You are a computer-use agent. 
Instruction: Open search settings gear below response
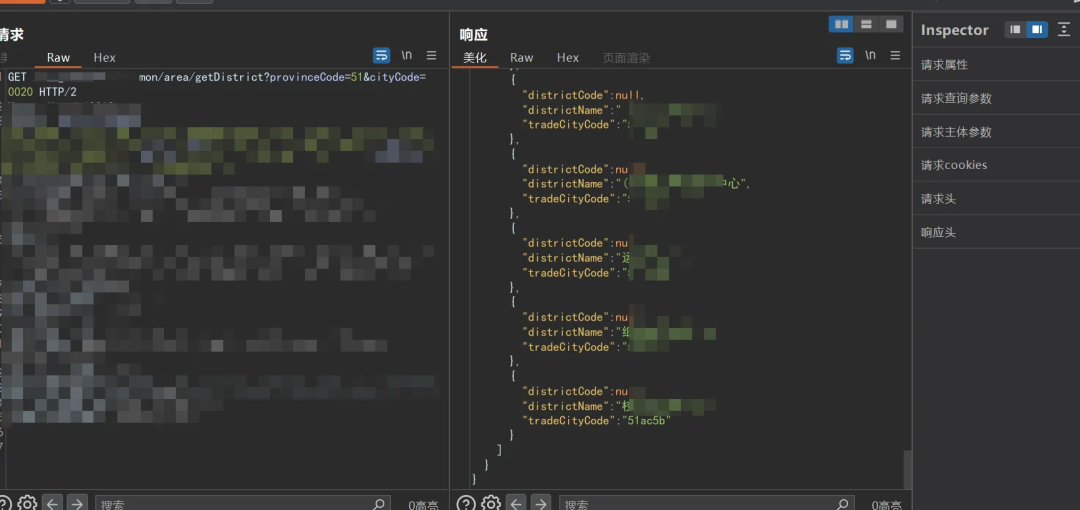point(490,504)
